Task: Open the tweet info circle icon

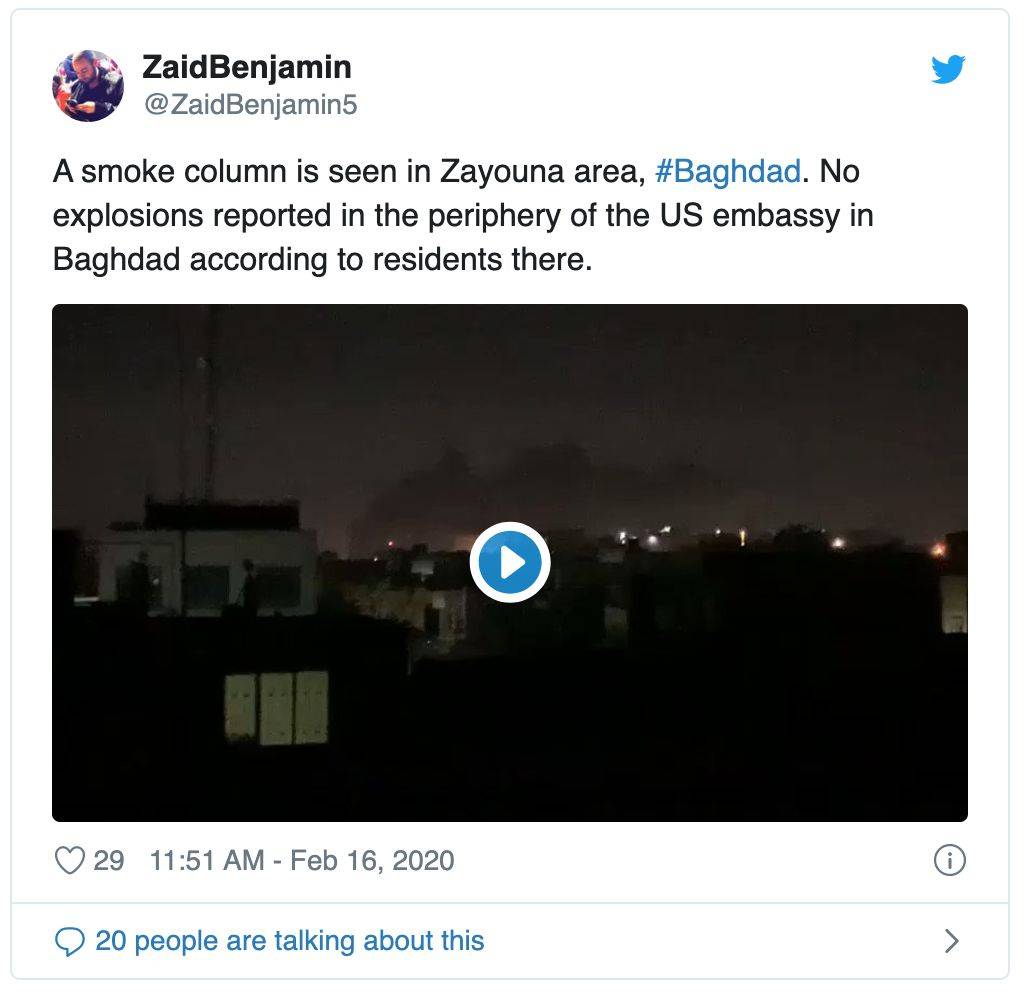Action: pyautogui.click(x=950, y=860)
